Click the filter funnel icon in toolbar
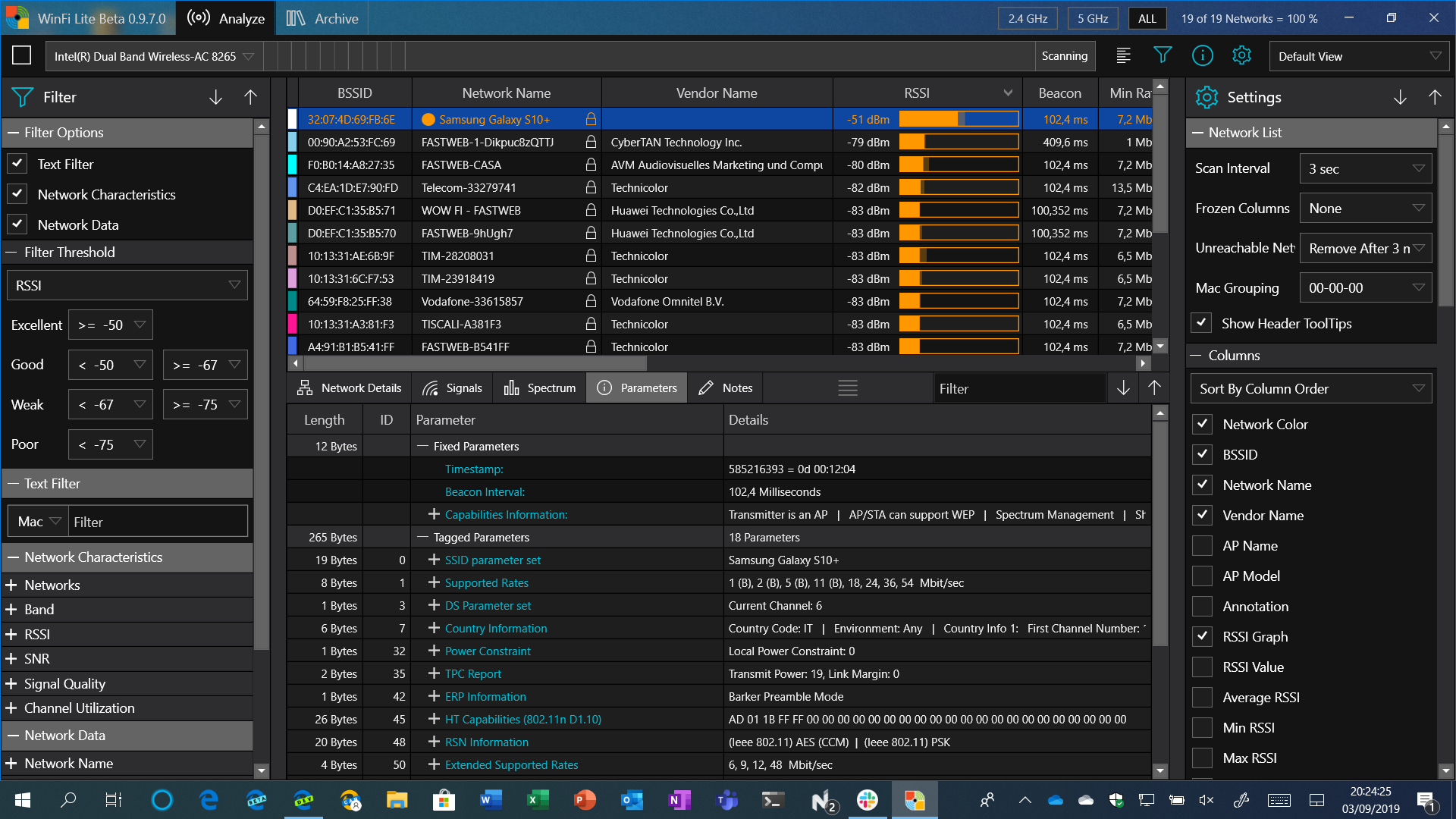The height and width of the screenshot is (819, 1456). pos(1163,55)
